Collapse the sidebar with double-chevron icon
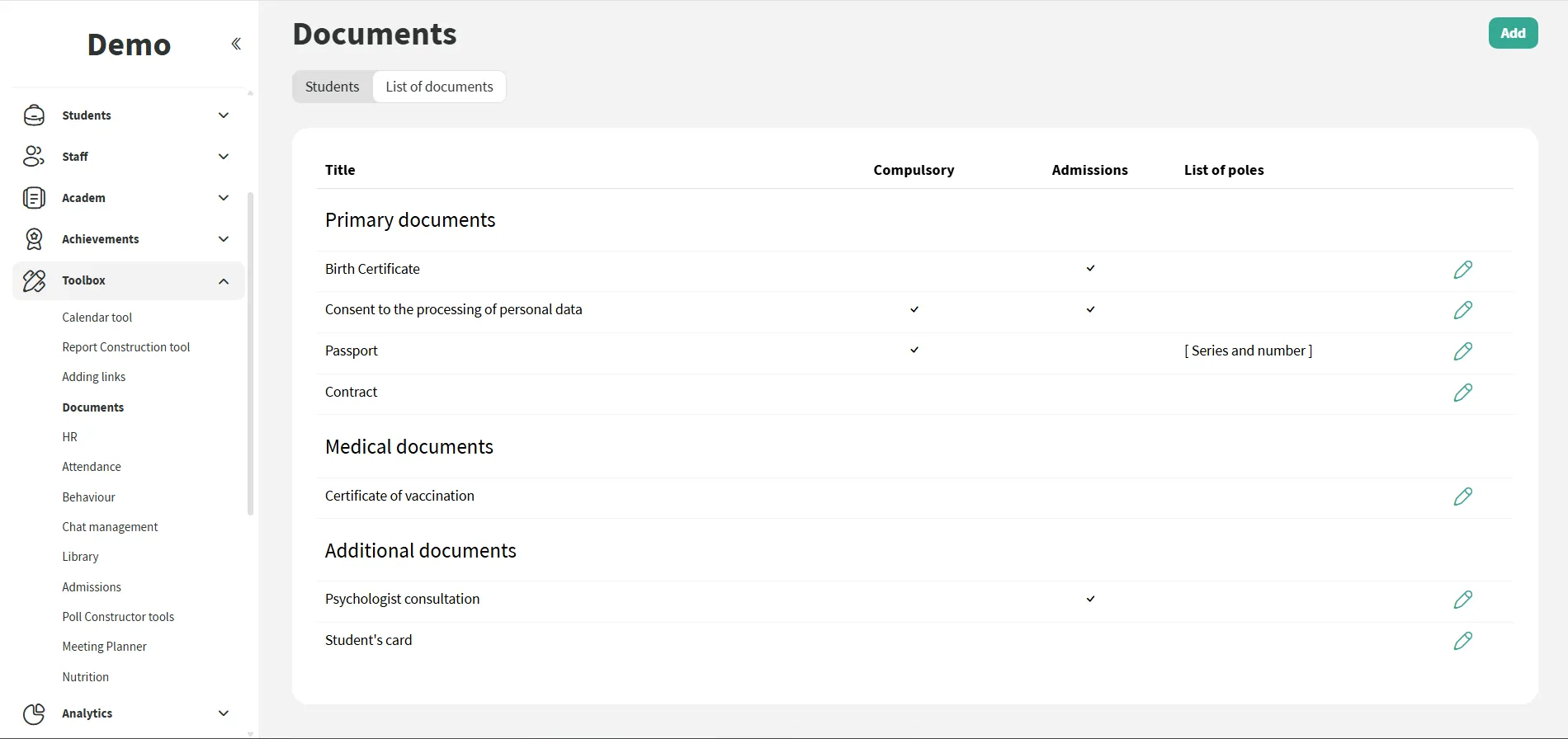The image size is (1568, 739). [x=236, y=44]
